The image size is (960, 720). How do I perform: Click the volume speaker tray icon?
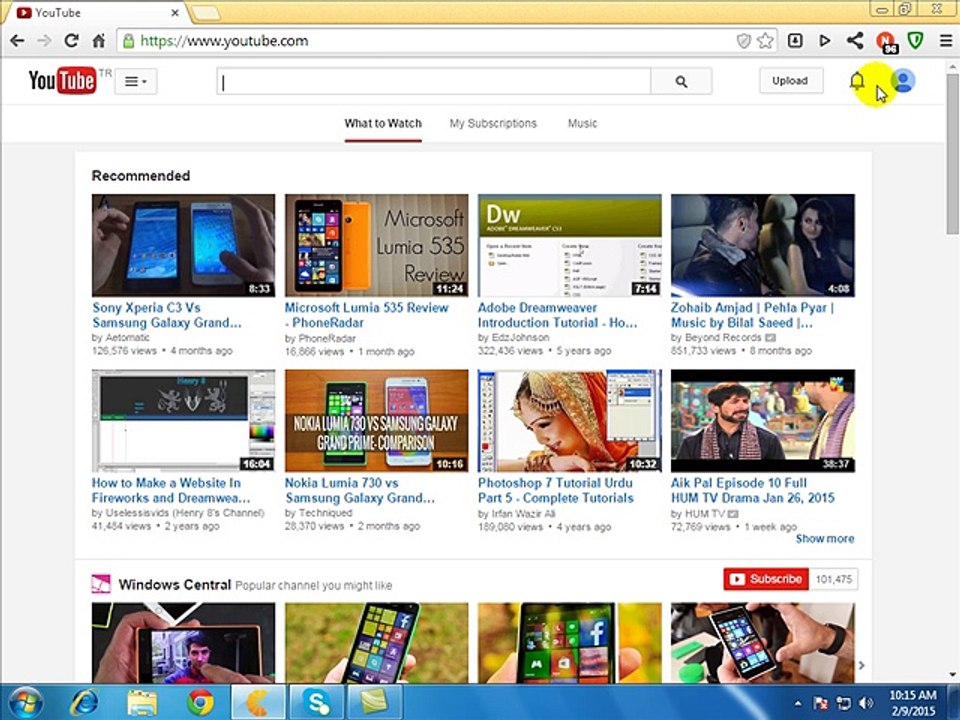(x=865, y=703)
